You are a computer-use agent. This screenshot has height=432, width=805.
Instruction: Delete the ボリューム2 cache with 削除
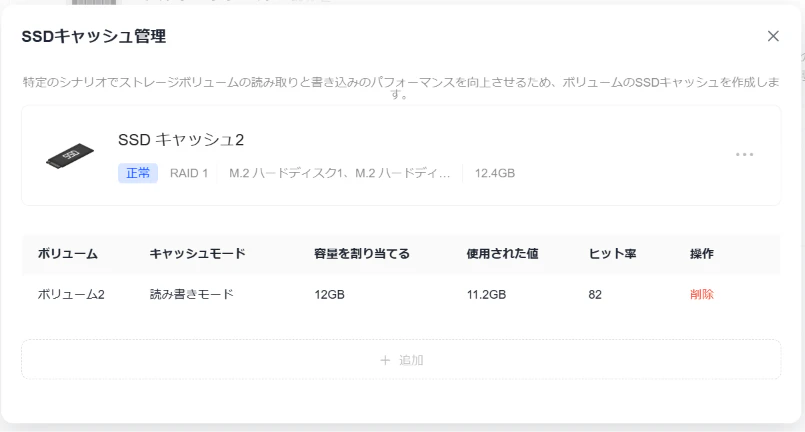pos(702,294)
